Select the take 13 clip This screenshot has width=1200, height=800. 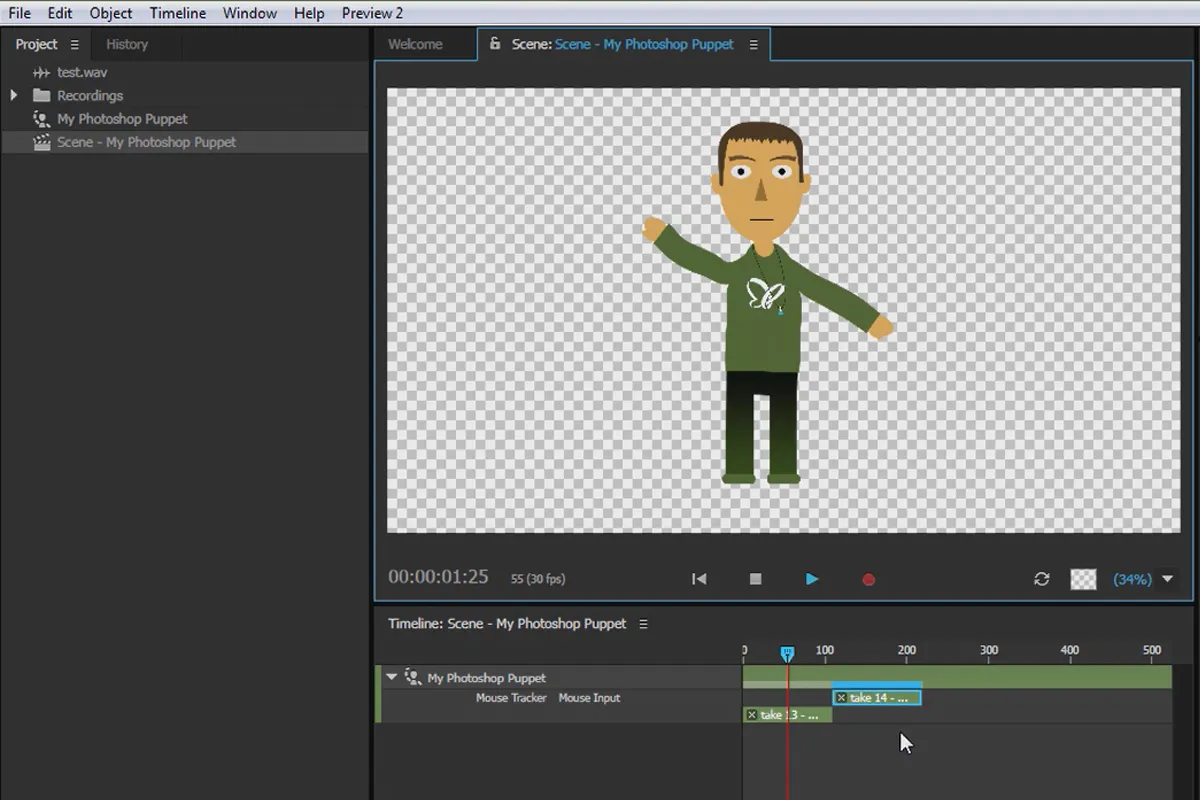tap(788, 715)
